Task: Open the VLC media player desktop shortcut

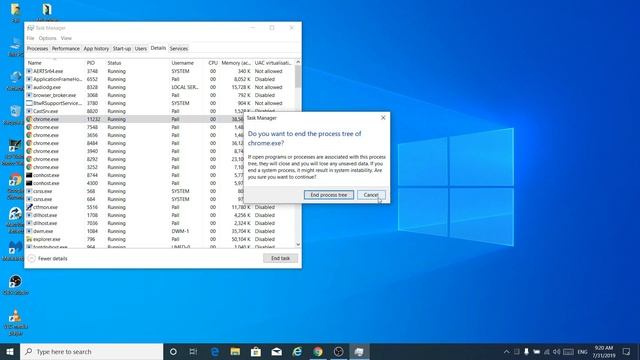Action: tap(16, 322)
